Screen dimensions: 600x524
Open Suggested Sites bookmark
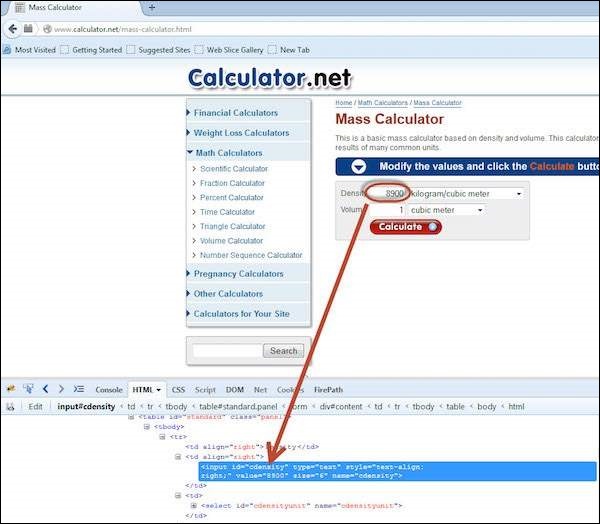pyautogui.click(x=164, y=50)
